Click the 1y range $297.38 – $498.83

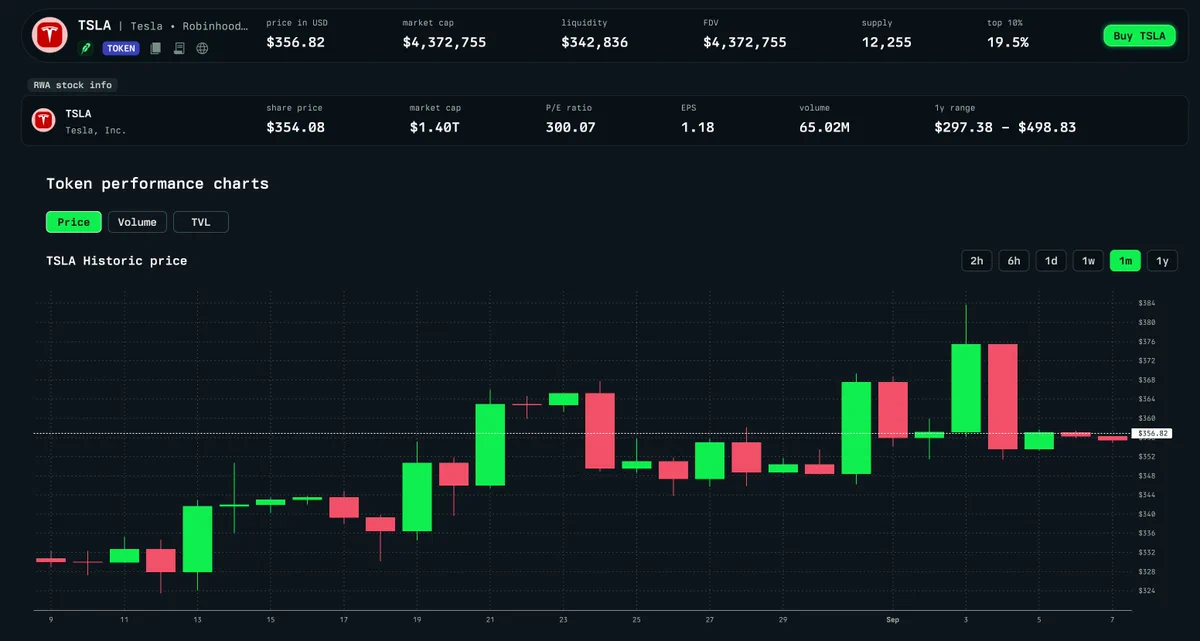point(1005,127)
